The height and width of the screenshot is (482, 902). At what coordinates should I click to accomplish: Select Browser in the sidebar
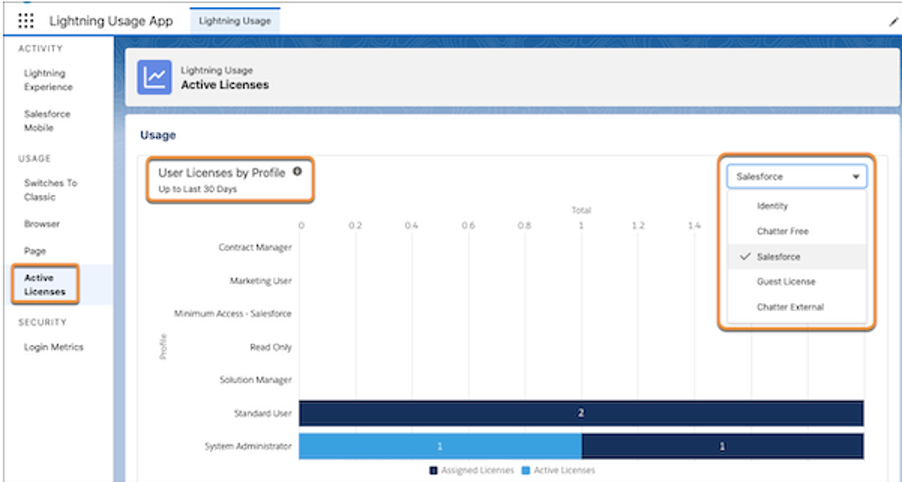click(x=42, y=224)
